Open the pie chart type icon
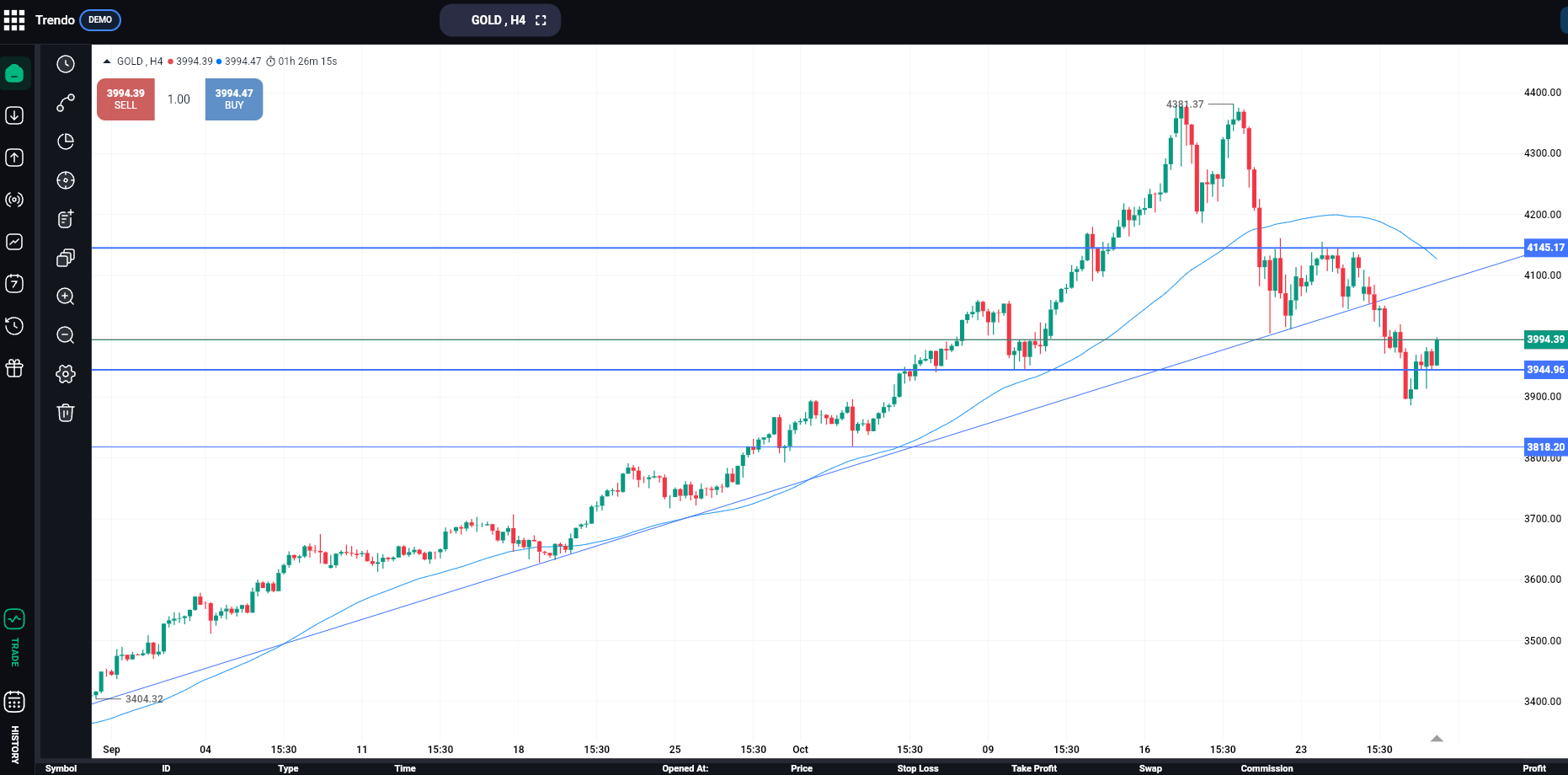Screen dimensions: 1568x775 66,142
